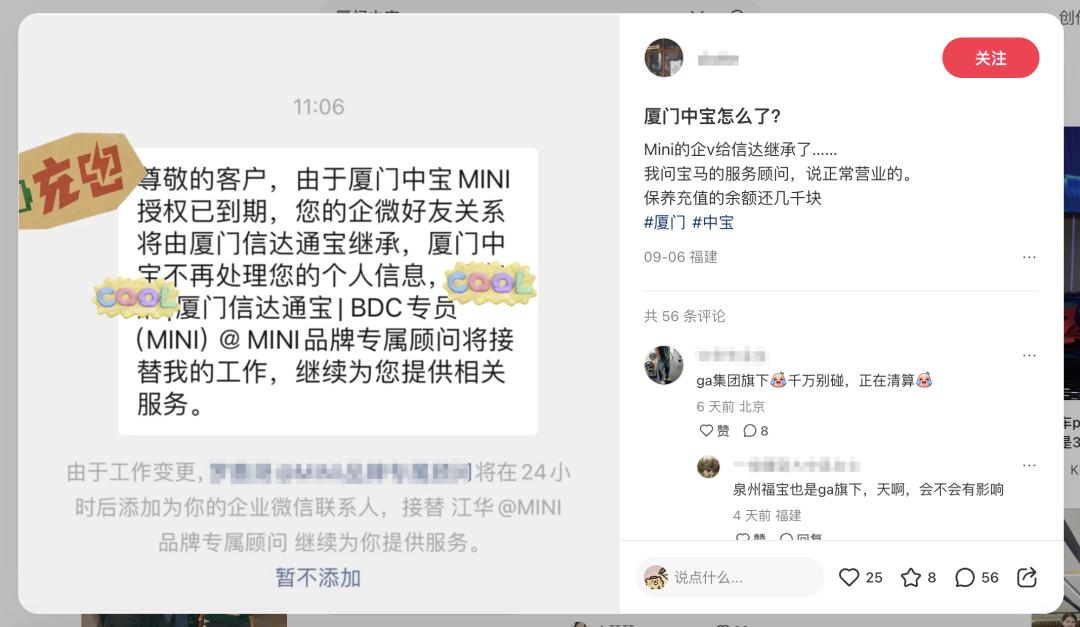
Task: Share the post using share icon
Action: click(x=1026, y=577)
